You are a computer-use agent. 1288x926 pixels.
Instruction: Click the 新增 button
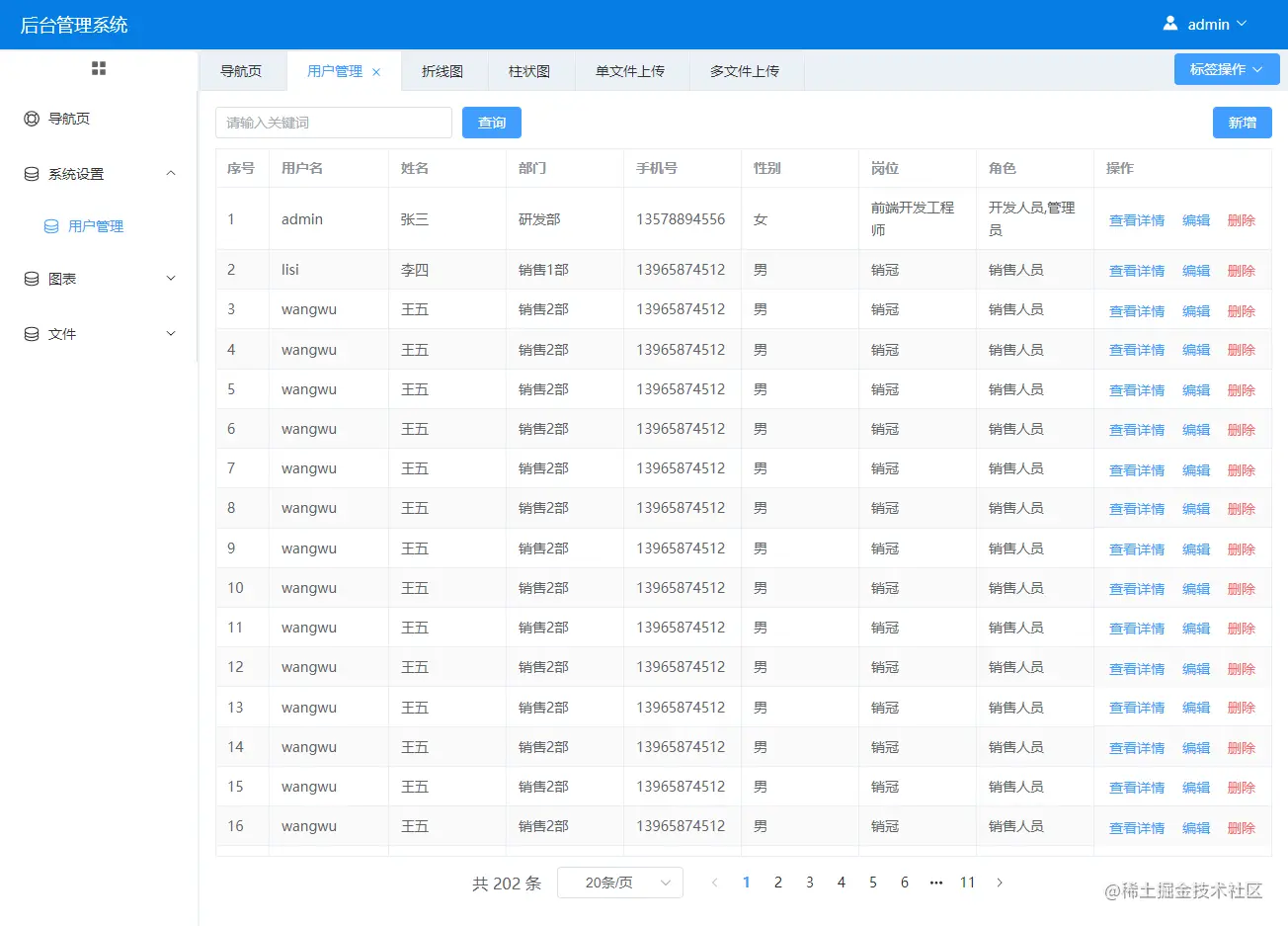pyautogui.click(x=1243, y=123)
